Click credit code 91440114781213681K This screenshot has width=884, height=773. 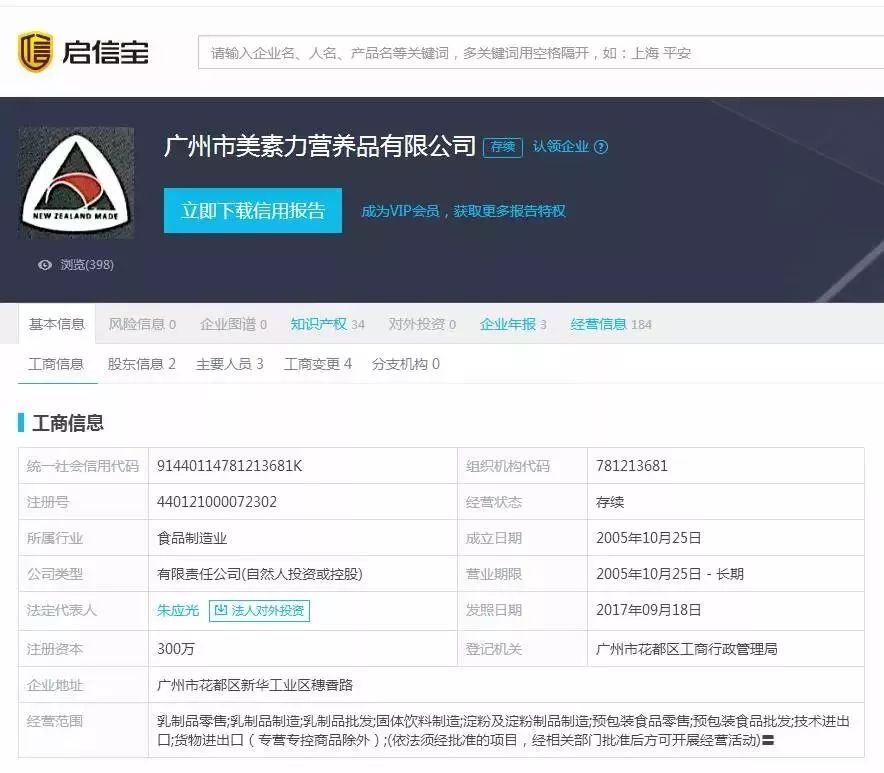229,466
